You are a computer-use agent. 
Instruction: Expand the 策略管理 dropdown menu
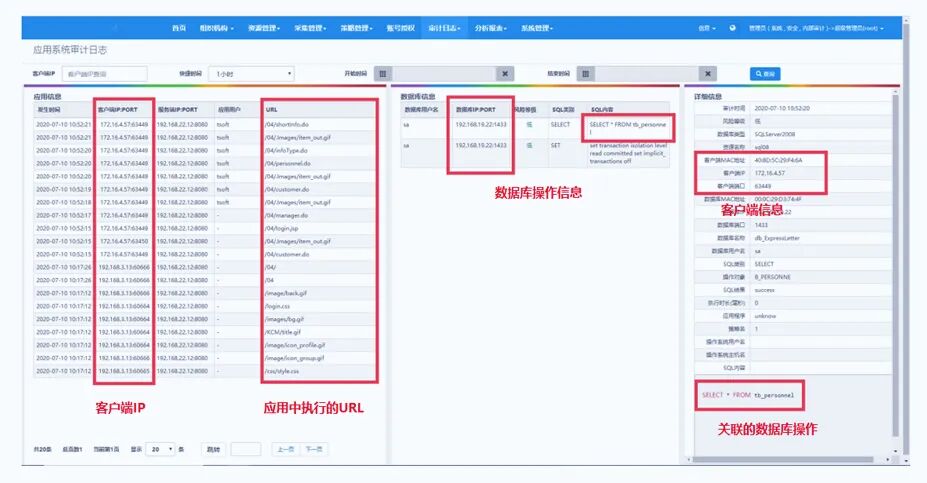[x=356, y=28]
